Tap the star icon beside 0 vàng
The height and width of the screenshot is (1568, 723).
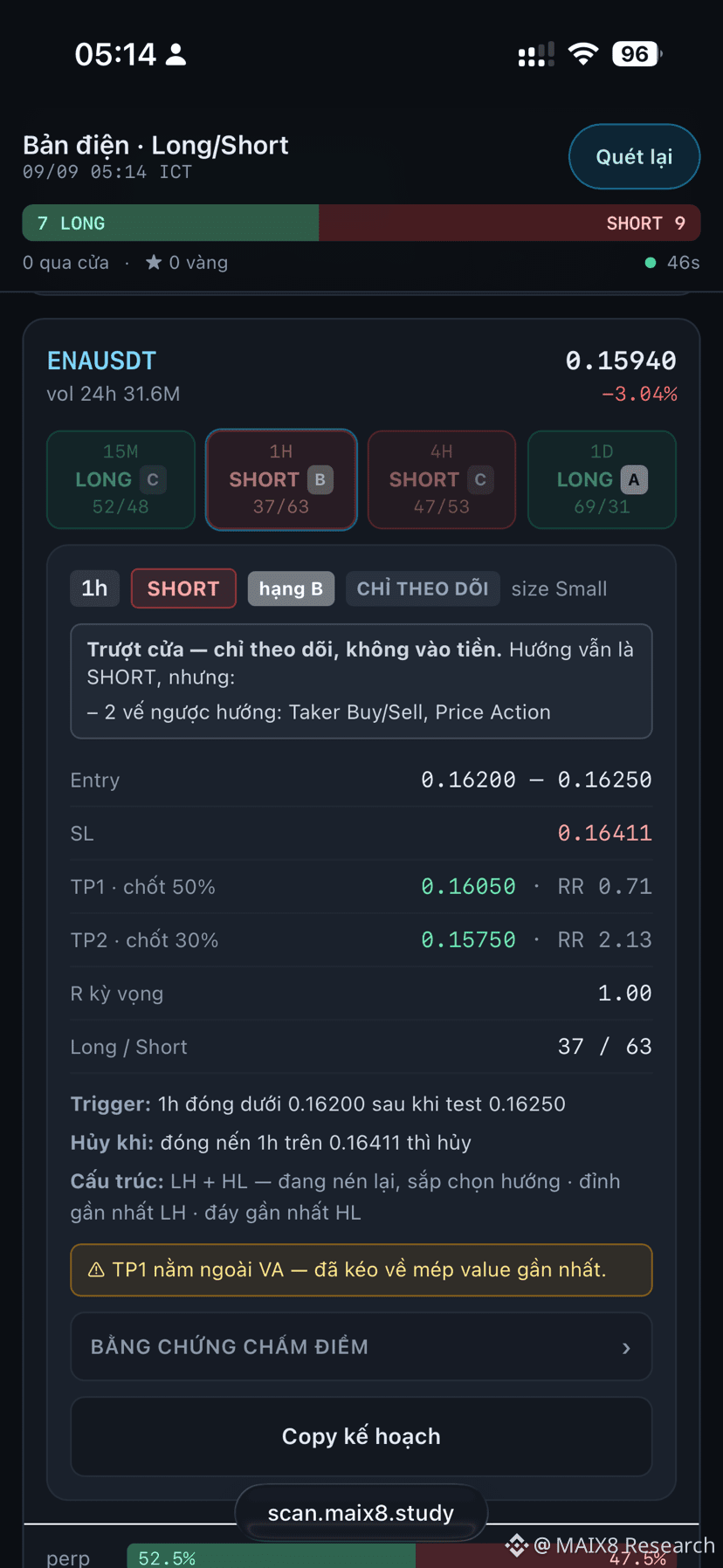point(154,262)
